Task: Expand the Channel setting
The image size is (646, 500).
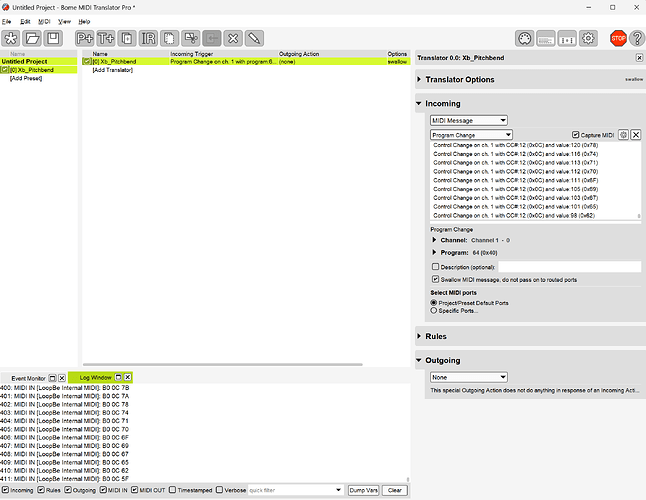Action: 434,240
